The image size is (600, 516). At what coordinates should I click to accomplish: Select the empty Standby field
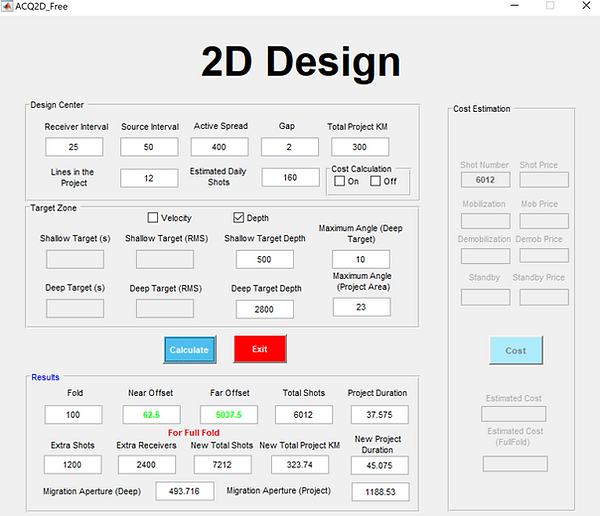(x=486, y=297)
